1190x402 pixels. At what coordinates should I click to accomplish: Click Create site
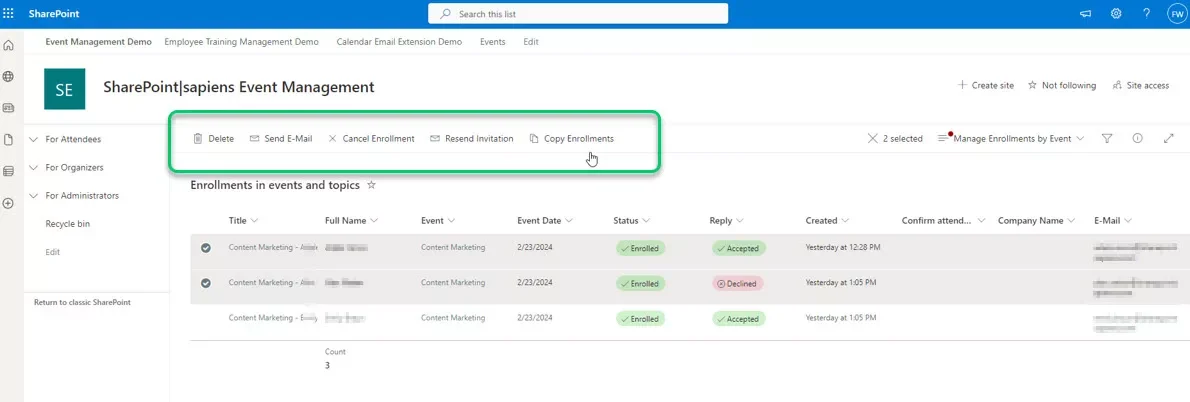[x=986, y=86]
